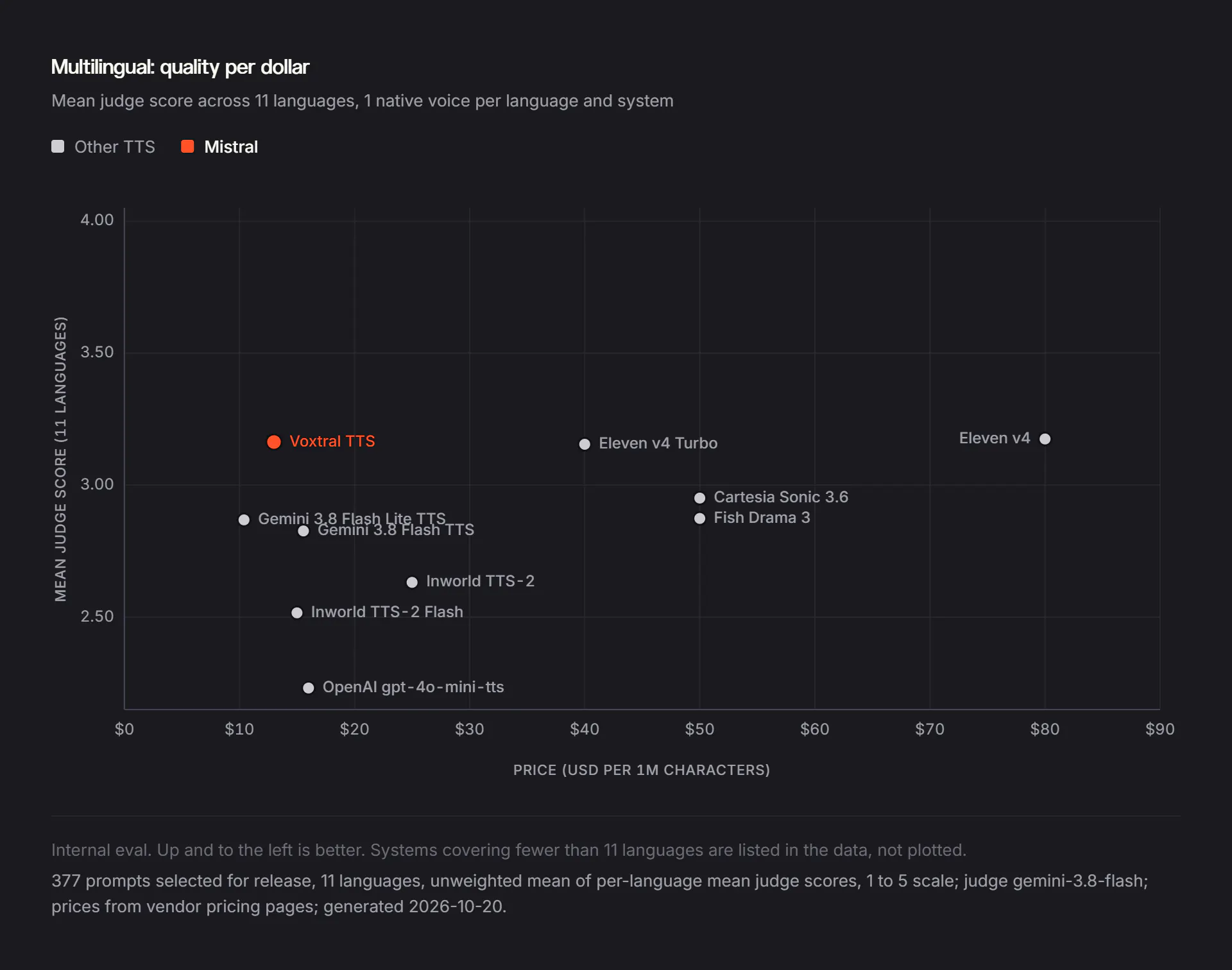This screenshot has width=1232, height=970.
Task: Select the Inworld TTS-2 data point
Action: pos(412,582)
